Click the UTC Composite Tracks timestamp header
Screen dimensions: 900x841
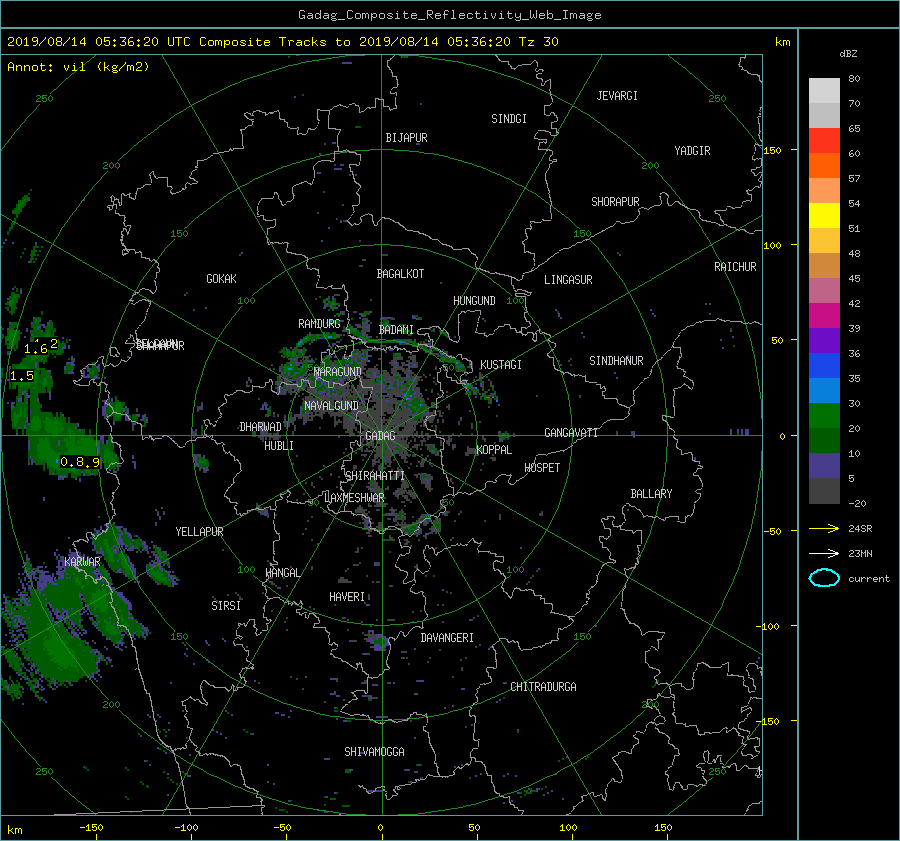(282, 42)
